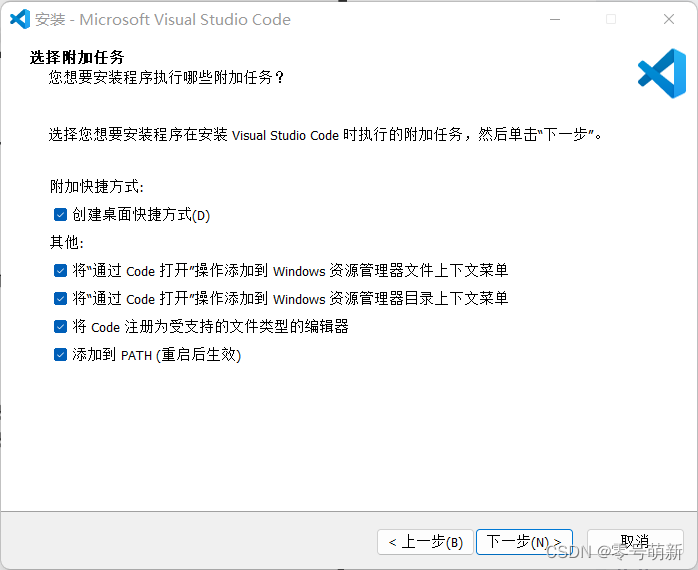Go back with the 上一步(B) button
Image resolution: width=698 pixels, height=570 pixels.
pos(425,542)
